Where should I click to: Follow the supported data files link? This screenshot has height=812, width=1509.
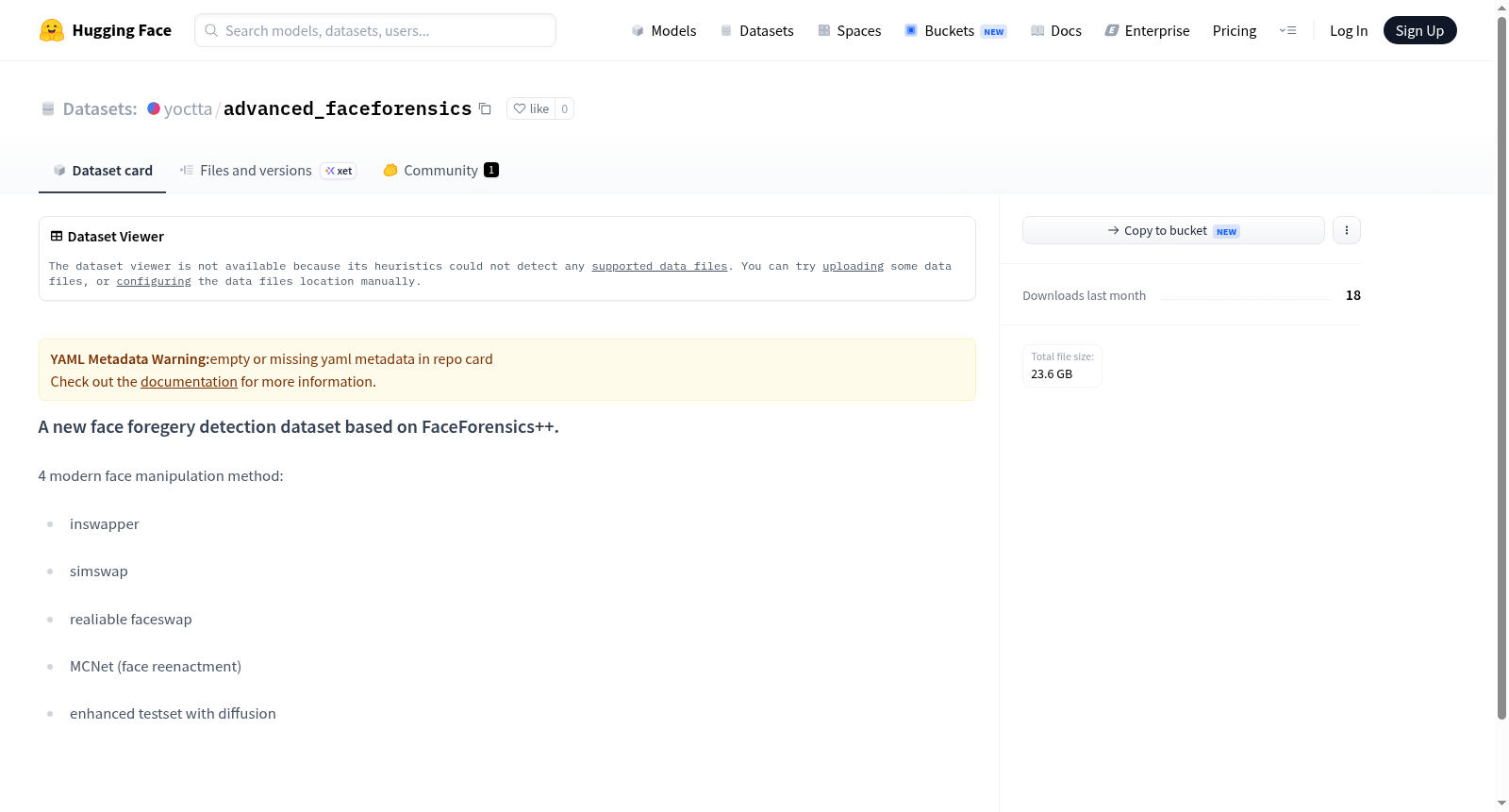(659, 266)
